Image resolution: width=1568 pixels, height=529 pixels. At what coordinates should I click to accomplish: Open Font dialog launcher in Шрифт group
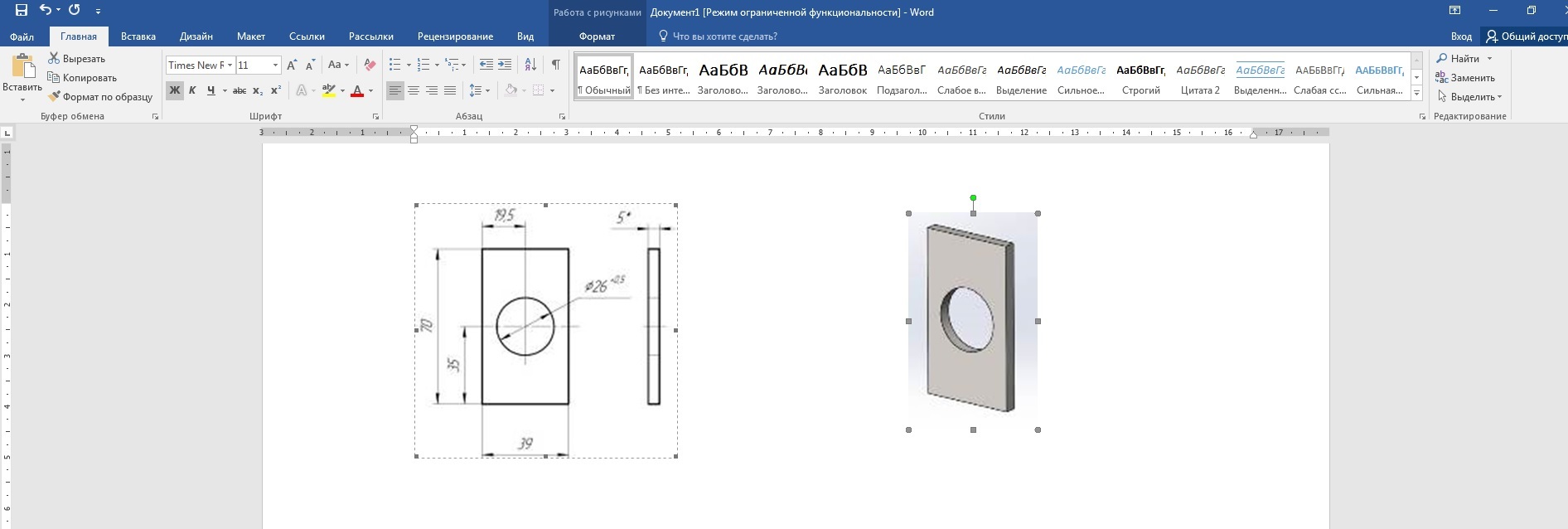point(375,117)
